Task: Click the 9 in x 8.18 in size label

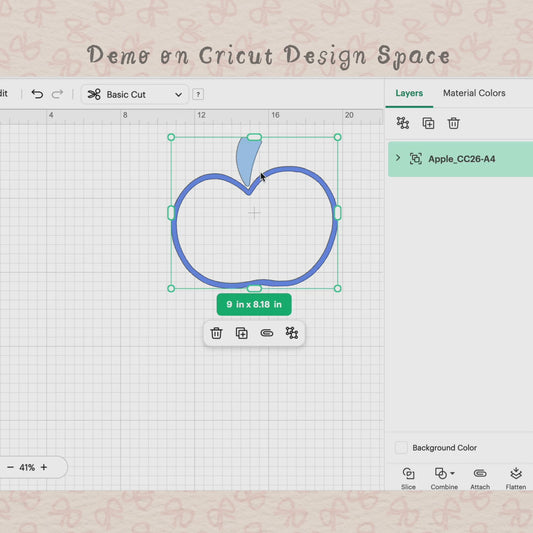Action: (254, 304)
